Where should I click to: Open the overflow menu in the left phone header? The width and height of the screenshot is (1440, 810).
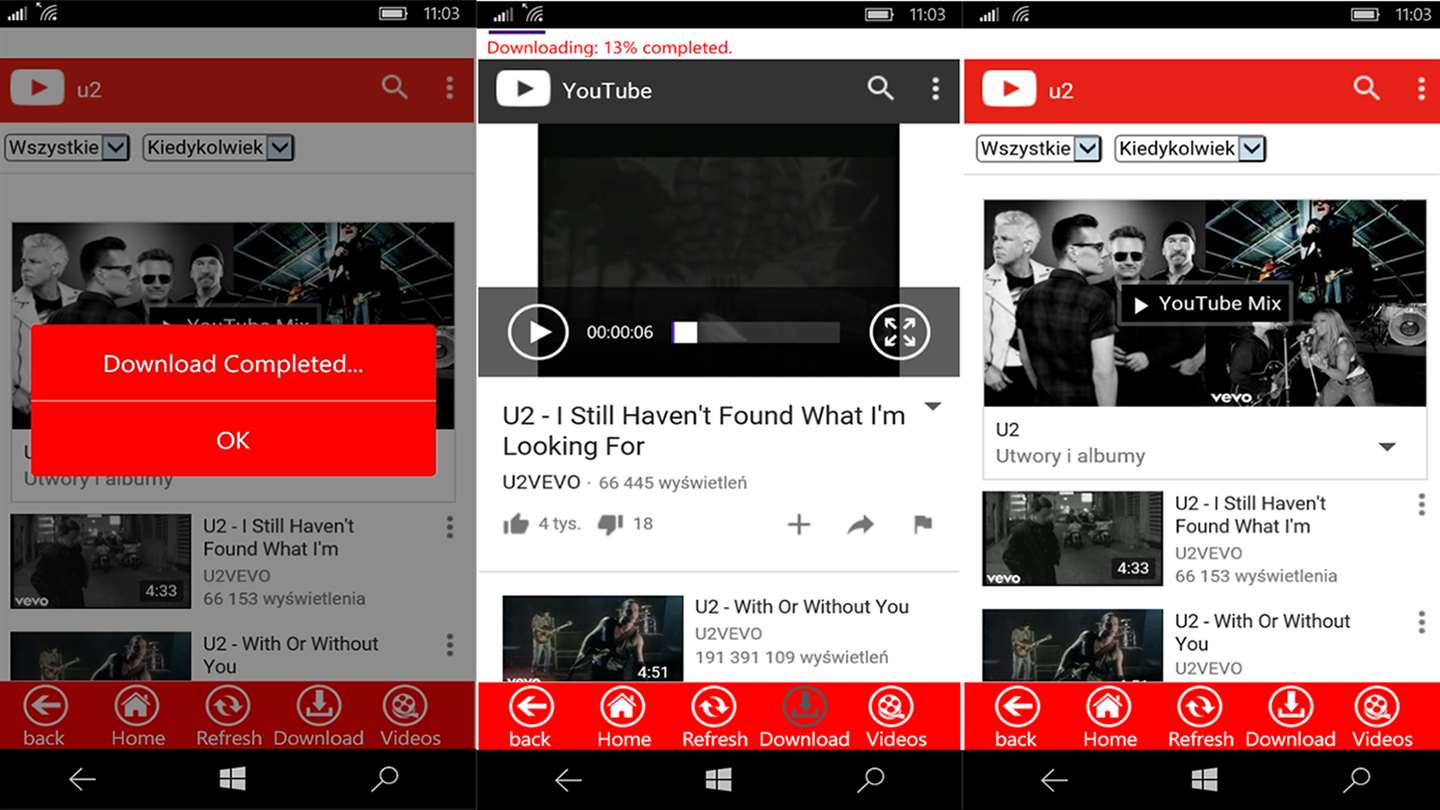coord(449,88)
